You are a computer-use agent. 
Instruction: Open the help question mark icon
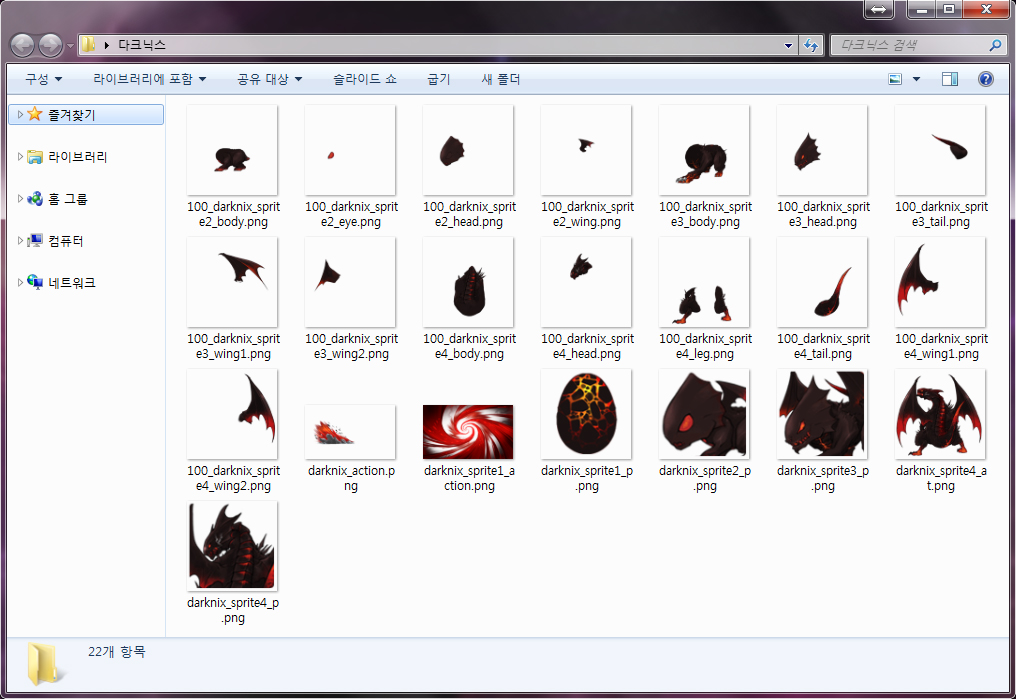(985, 79)
